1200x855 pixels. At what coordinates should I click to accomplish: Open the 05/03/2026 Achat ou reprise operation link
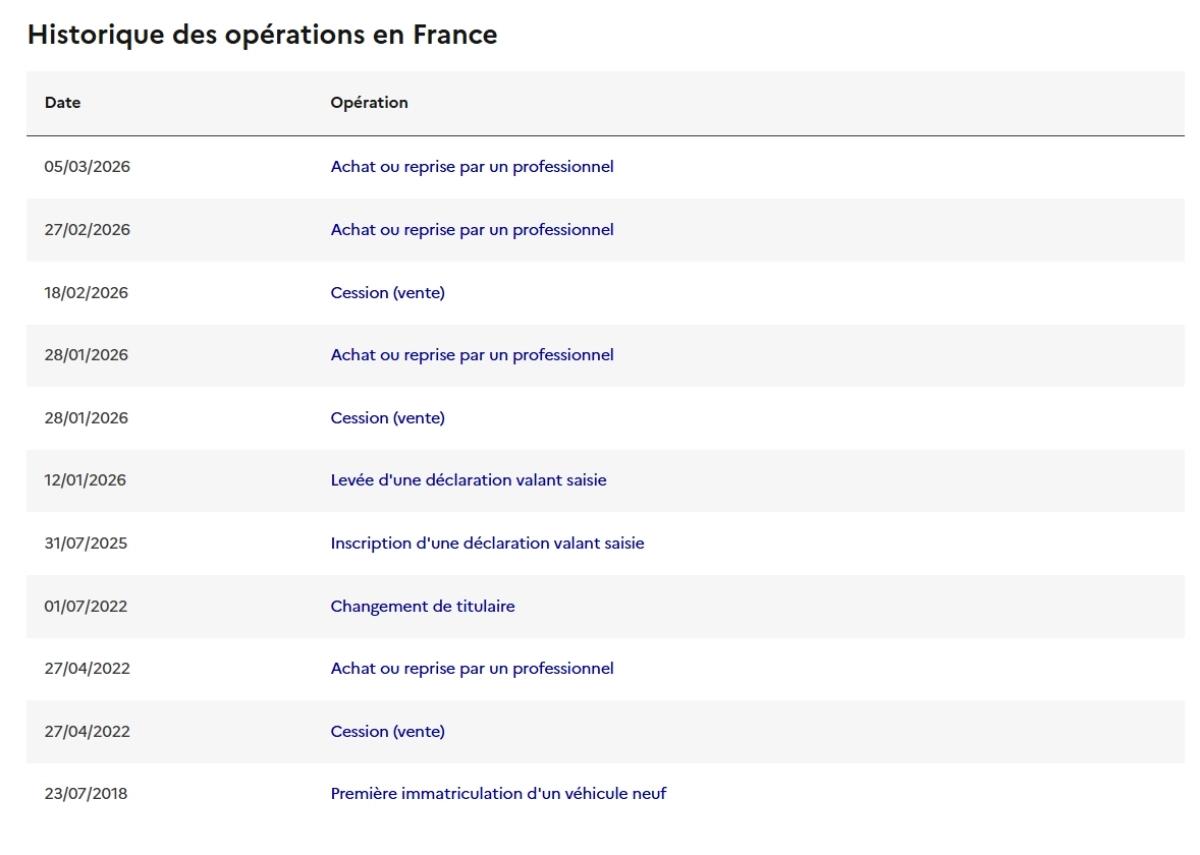click(x=471, y=167)
